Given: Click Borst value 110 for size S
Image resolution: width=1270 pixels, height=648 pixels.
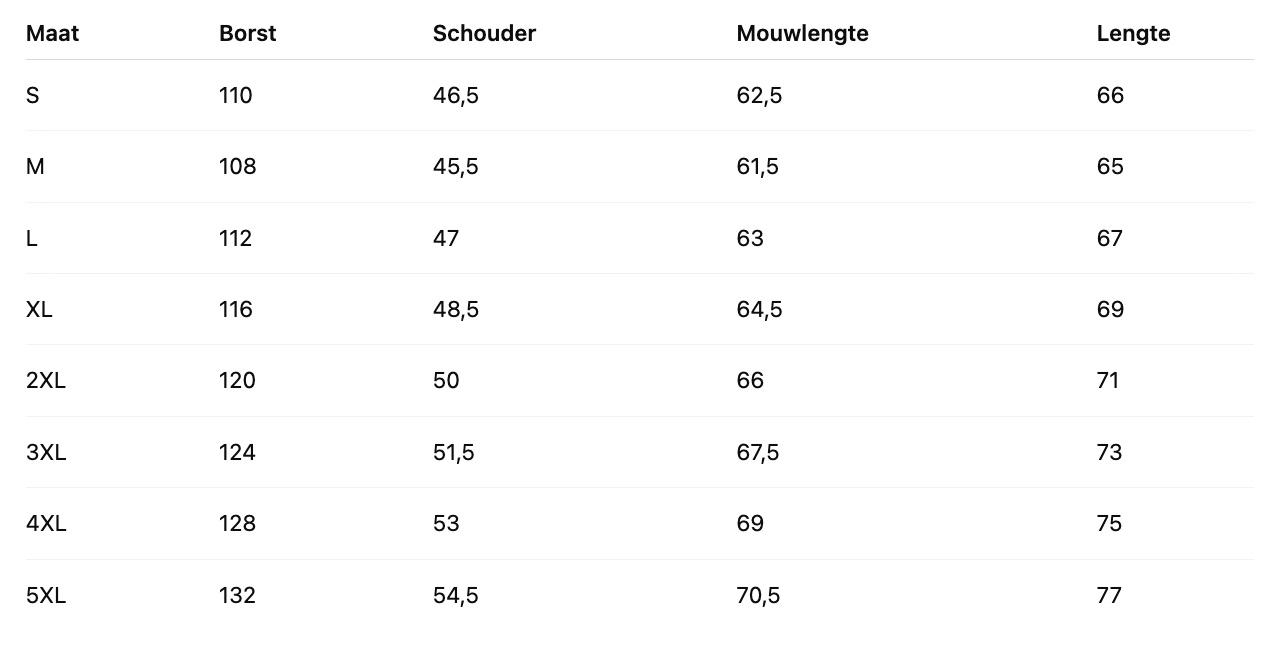Looking at the screenshot, I should pyautogui.click(x=236, y=95).
